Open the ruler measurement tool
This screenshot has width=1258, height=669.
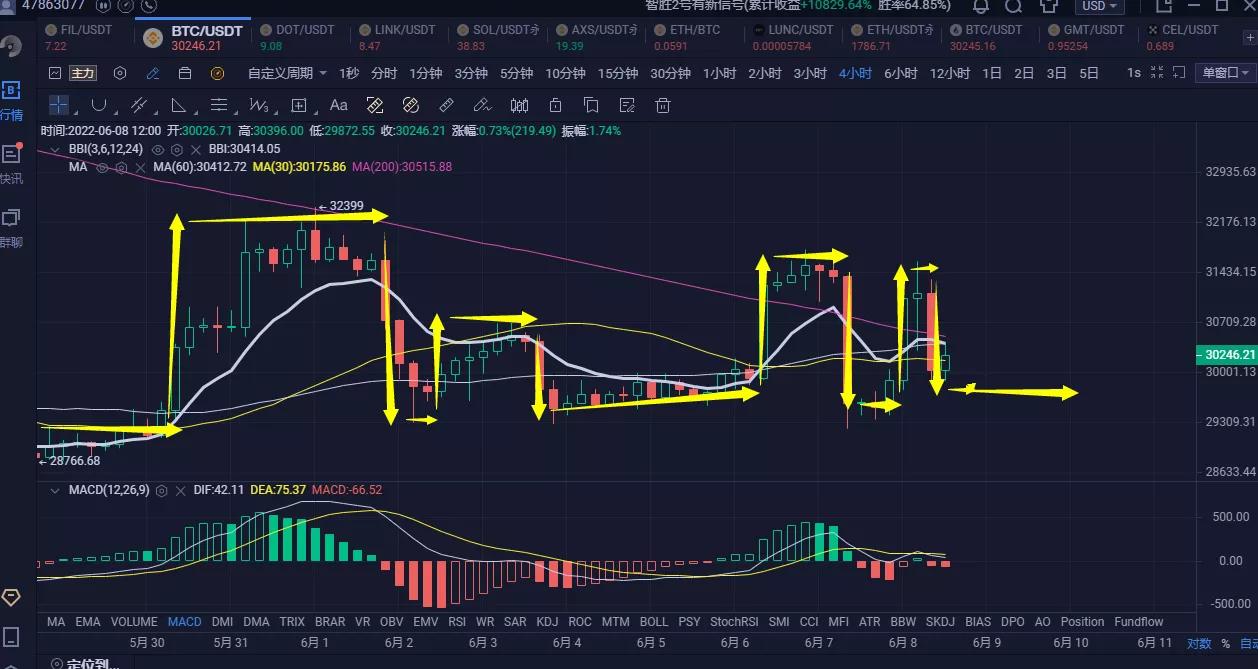point(447,105)
